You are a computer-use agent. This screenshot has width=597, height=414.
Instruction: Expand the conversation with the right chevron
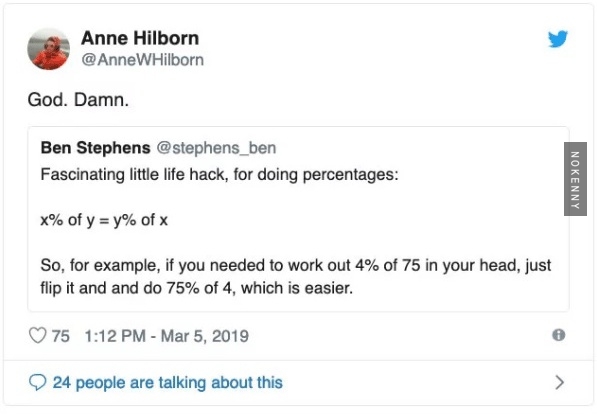coord(559,382)
